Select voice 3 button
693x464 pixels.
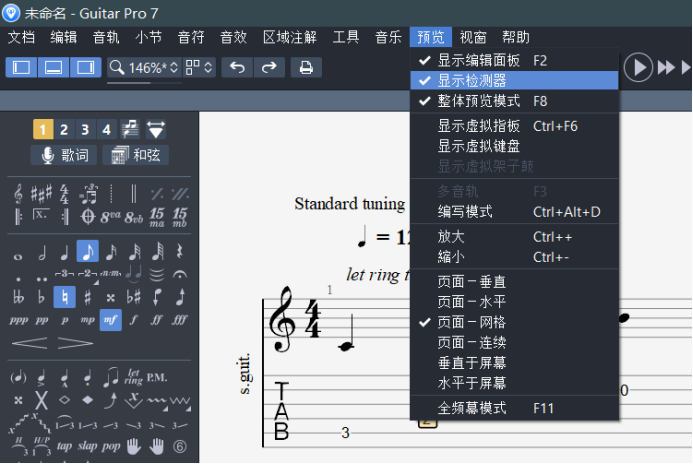(x=85, y=129)
